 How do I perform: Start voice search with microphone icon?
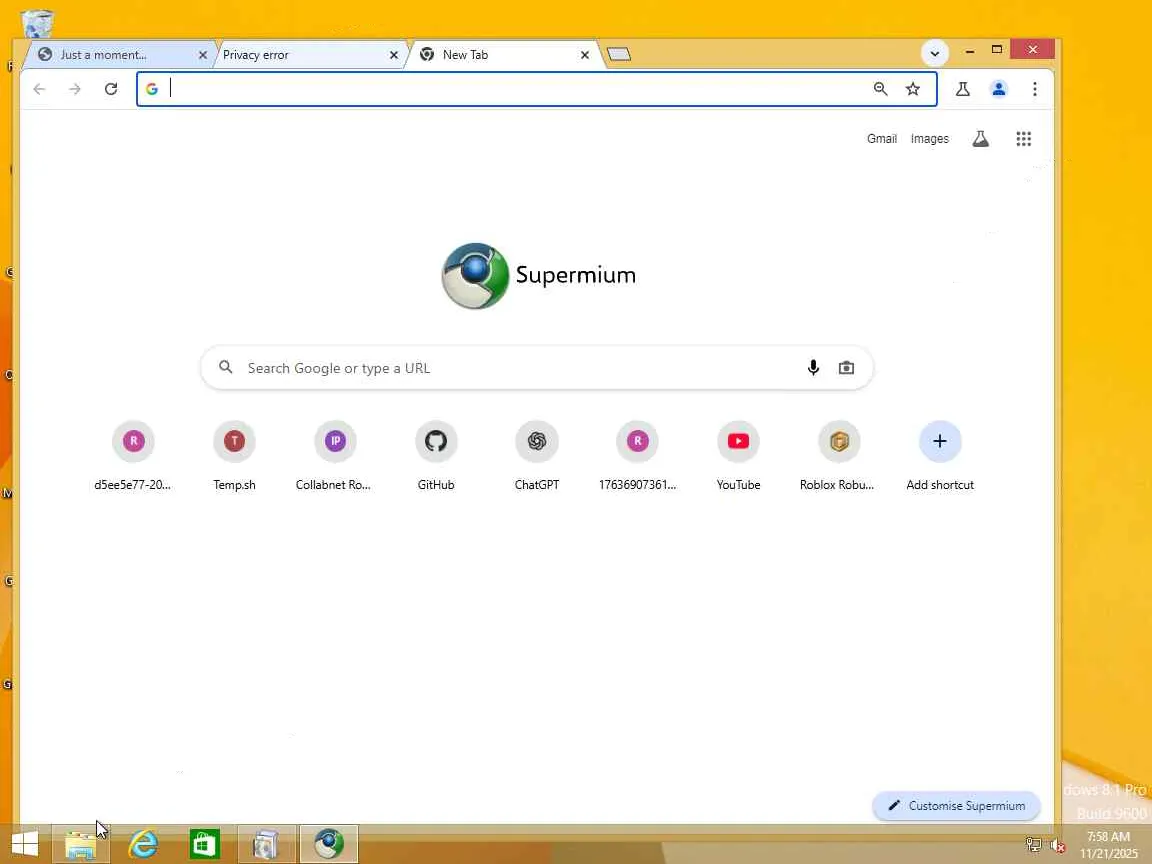[813, 367]
